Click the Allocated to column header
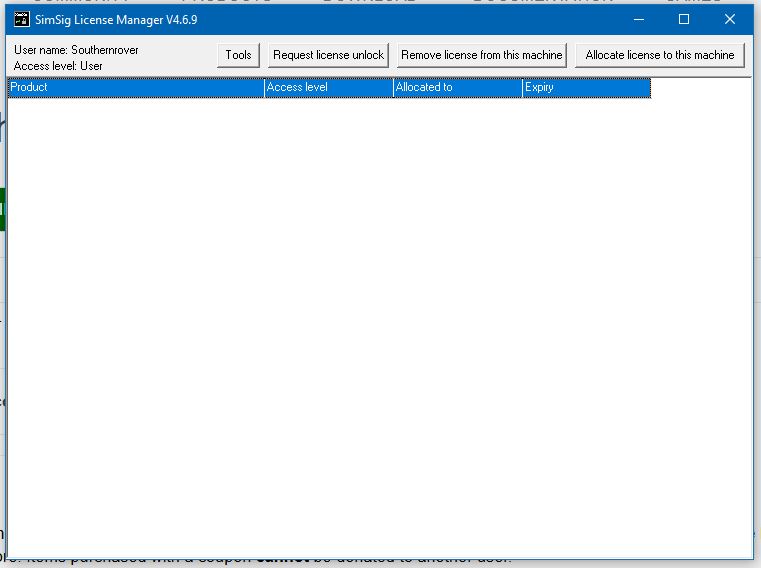This screenshot has height=568, width=761. (458, 87)
